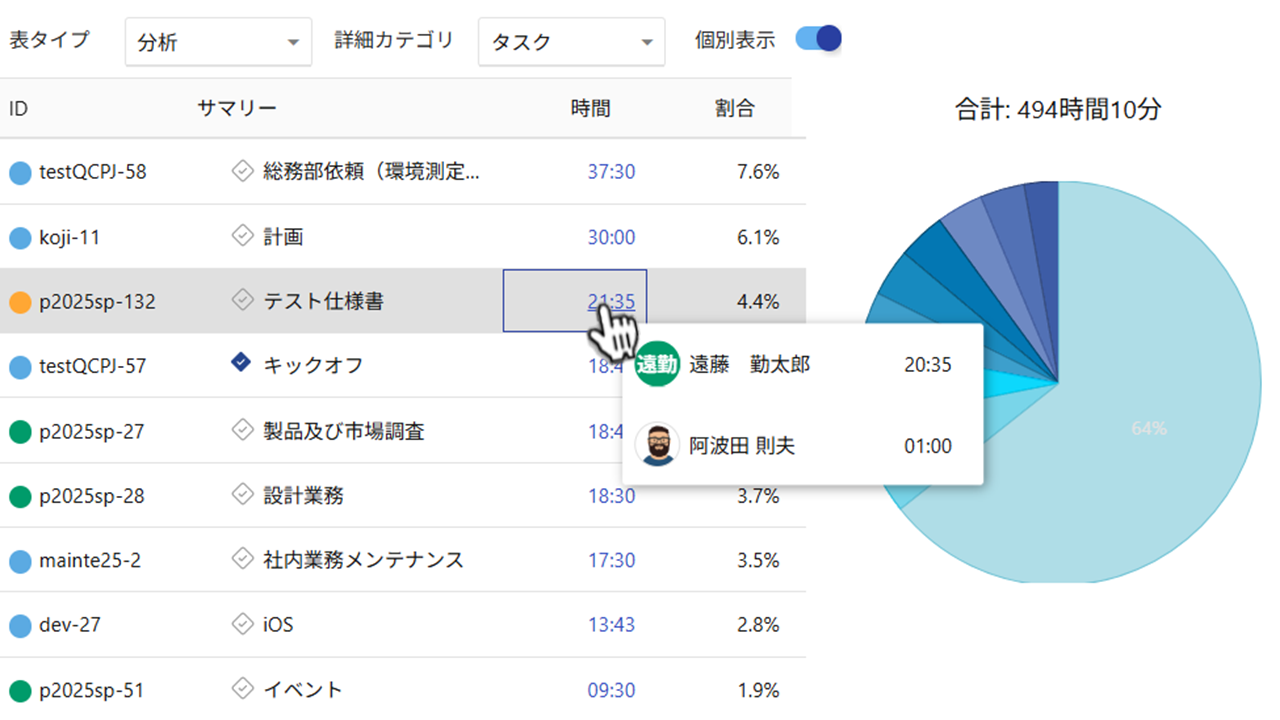Open the 17:30 time for mainte25-2

611,560
